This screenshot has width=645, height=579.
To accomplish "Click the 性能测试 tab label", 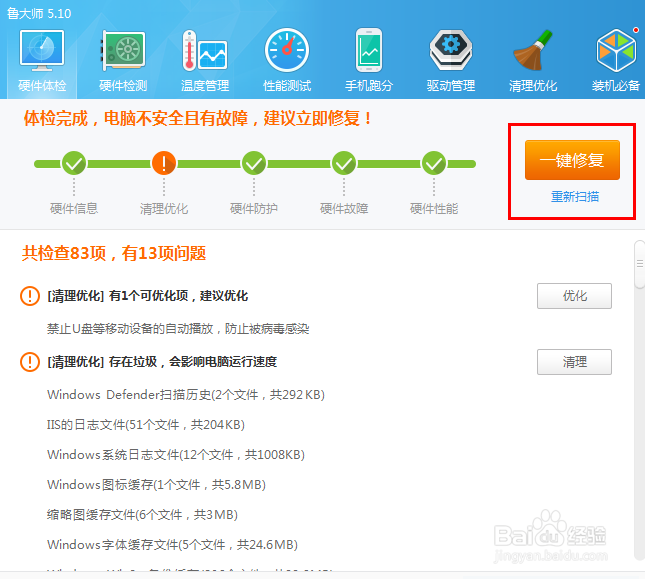I will (x=287, y=86).
